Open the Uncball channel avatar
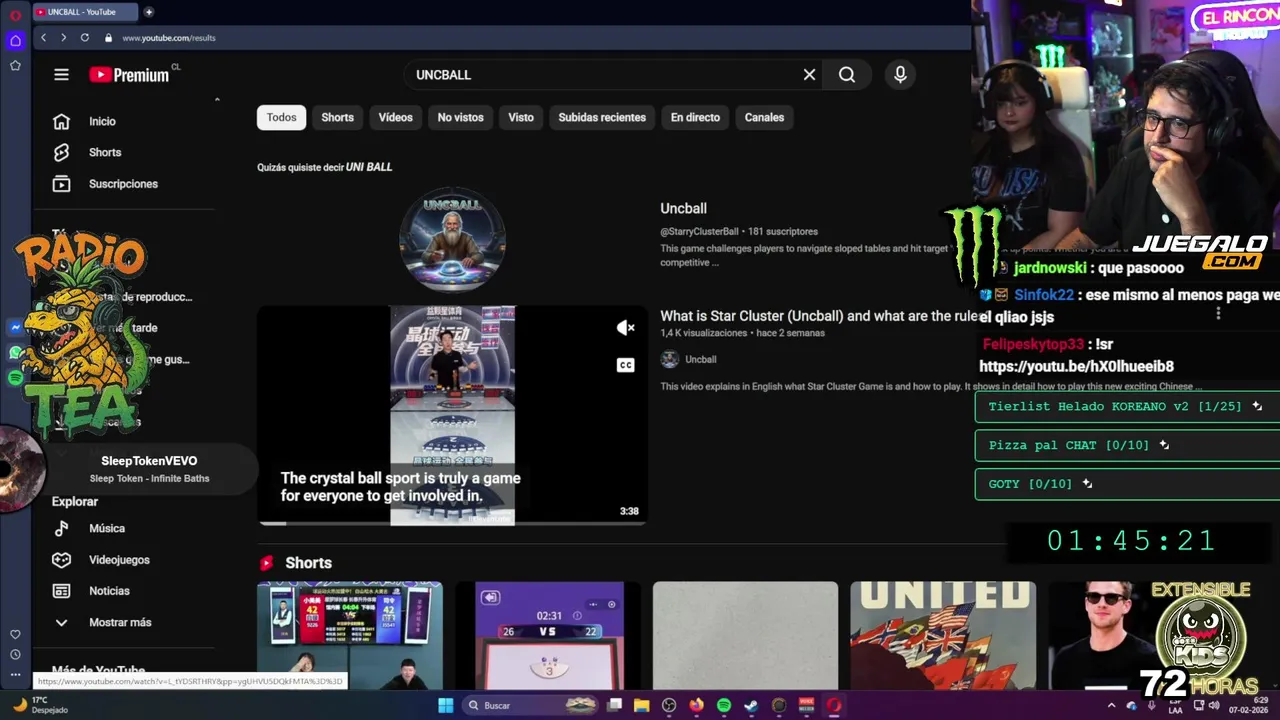 [452, 240]
